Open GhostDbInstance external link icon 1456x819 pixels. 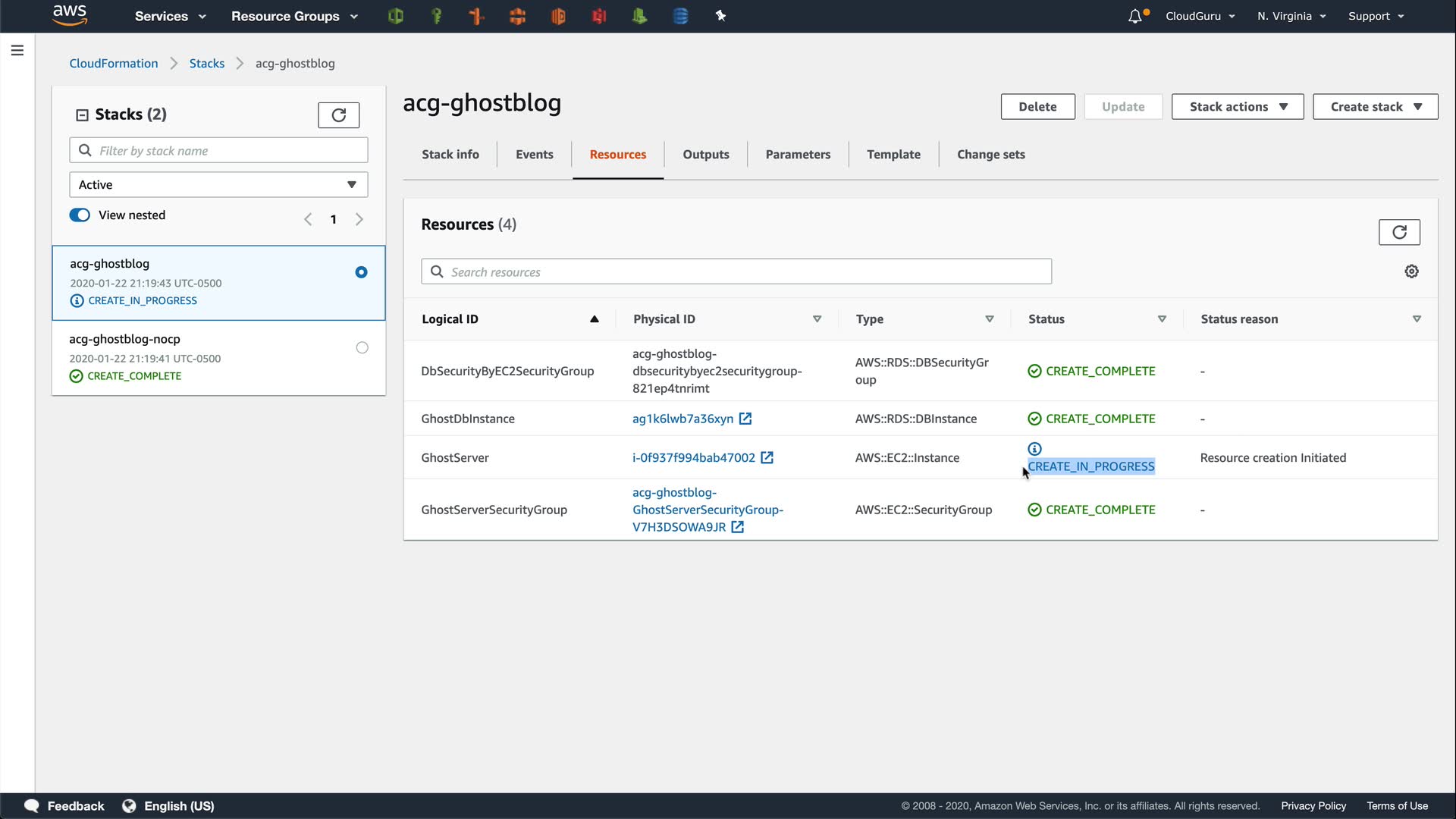click(745, 419)
